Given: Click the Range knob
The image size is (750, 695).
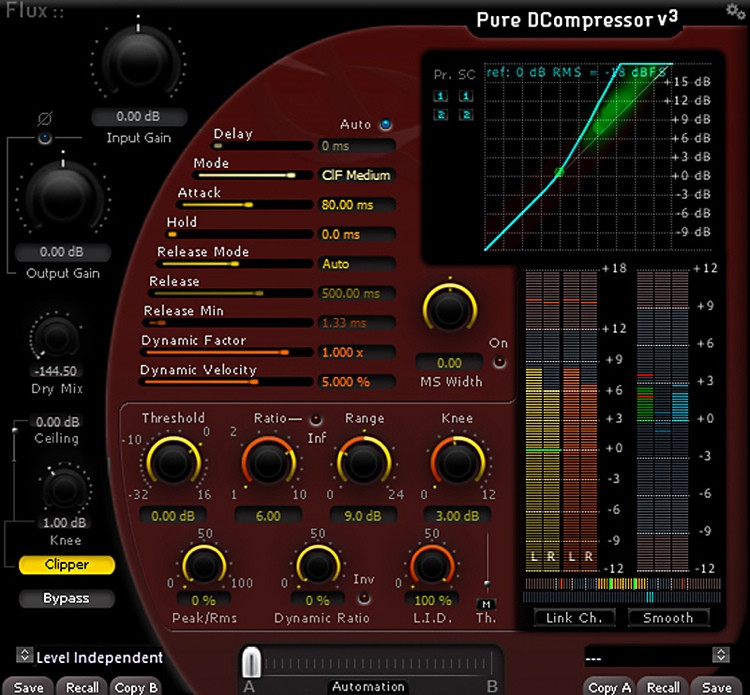Looking at the screenshot, I should (x=364, y=462).
